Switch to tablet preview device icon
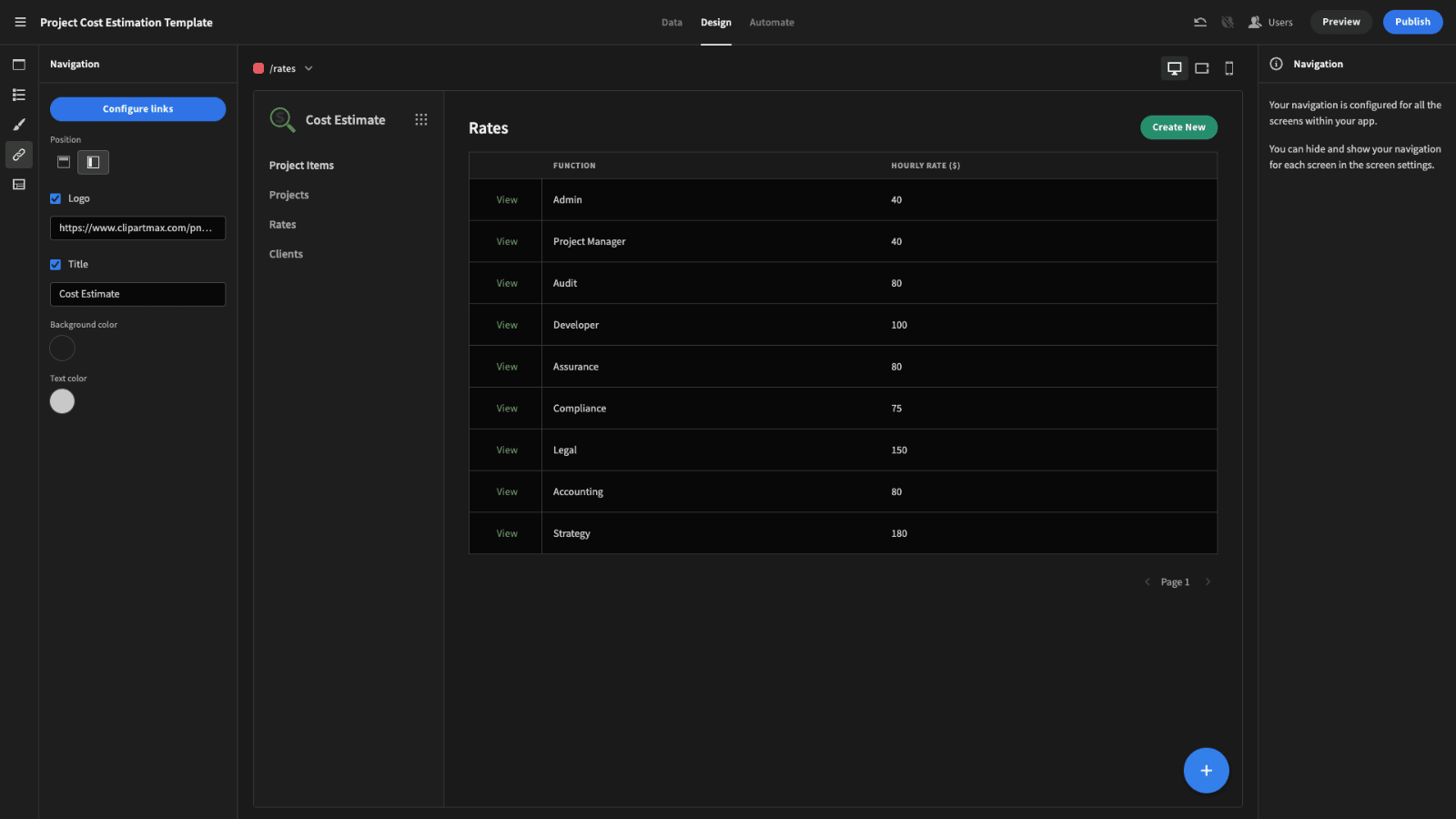Image resolution: width=1456 pixels, height=819 pixels. click(1202, 68)
